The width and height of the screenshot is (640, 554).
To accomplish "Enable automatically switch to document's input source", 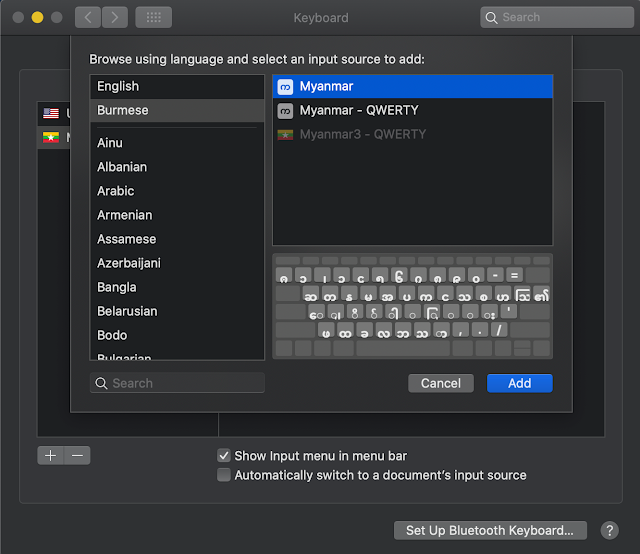I will [x=224, y=475].
